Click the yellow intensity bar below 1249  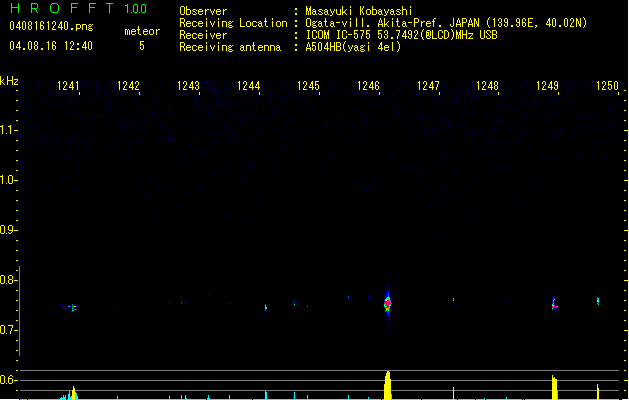tap(554, 388)
